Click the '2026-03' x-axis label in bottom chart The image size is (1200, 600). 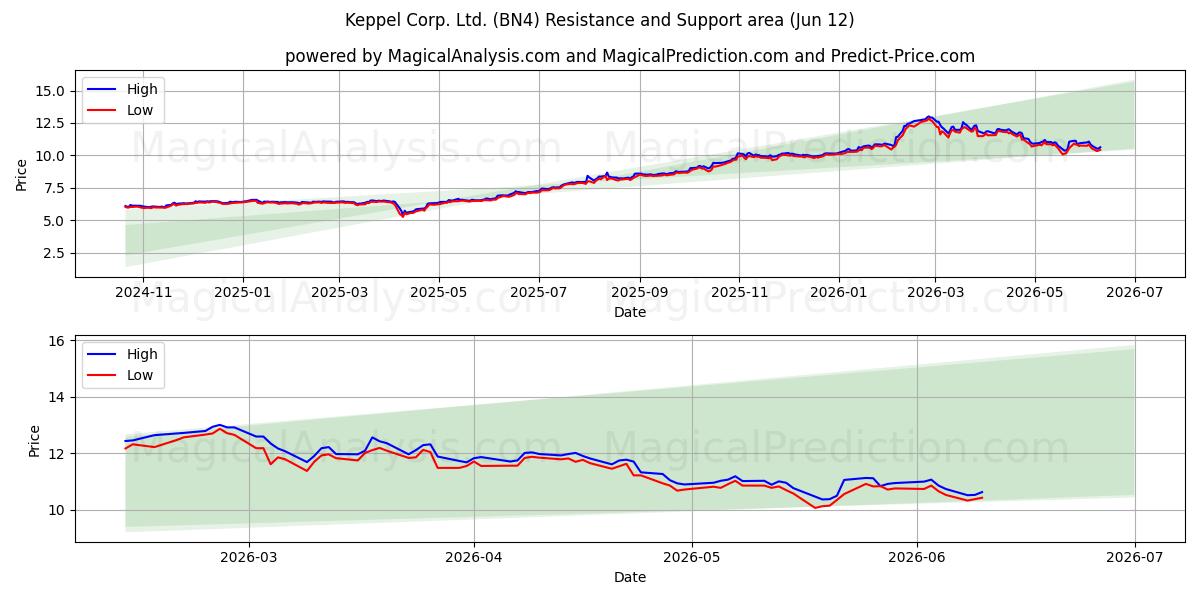(249, 557)
